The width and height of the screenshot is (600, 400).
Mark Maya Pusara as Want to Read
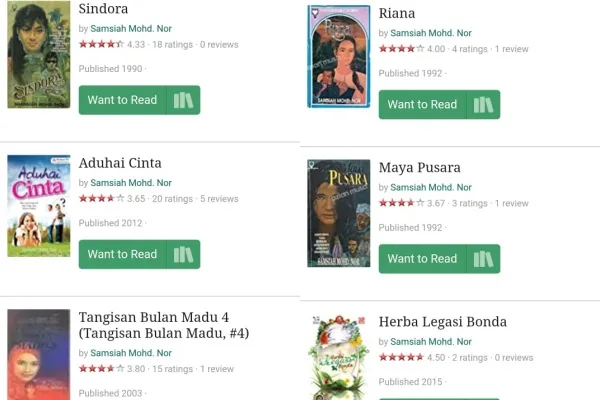[422, 259]
